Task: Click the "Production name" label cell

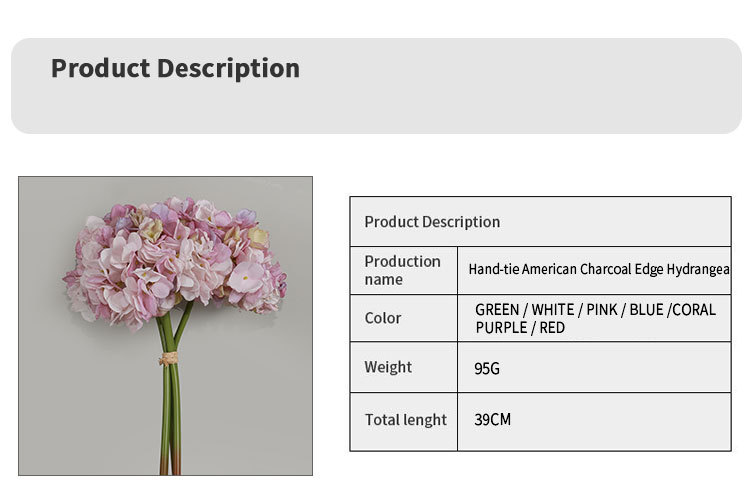Action: tap(402, 270)
